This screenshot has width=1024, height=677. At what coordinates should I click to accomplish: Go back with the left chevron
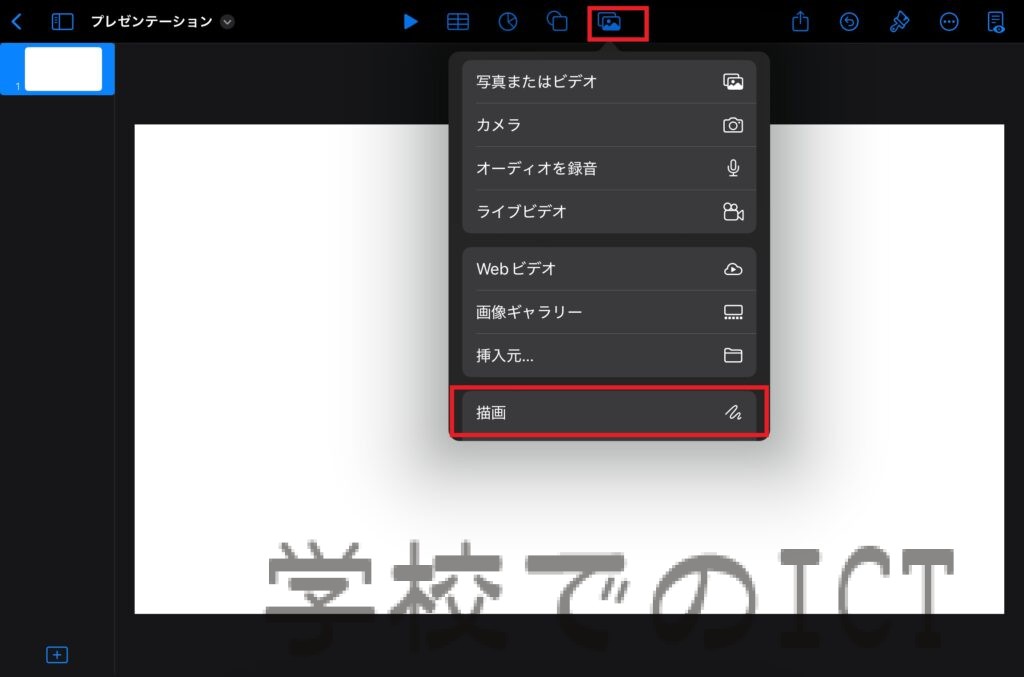[17, 22]
